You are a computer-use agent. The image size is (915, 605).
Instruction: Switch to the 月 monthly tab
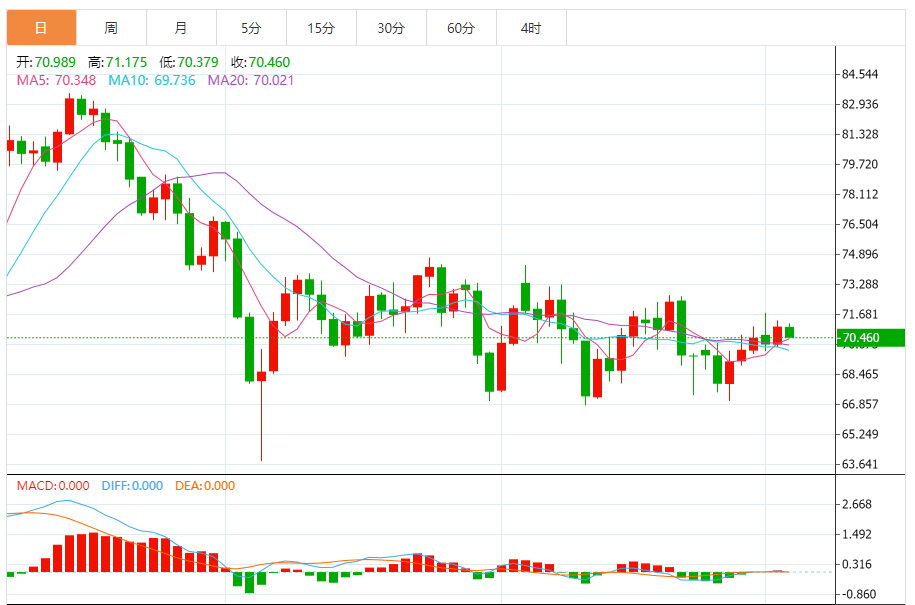coord(181,27)
